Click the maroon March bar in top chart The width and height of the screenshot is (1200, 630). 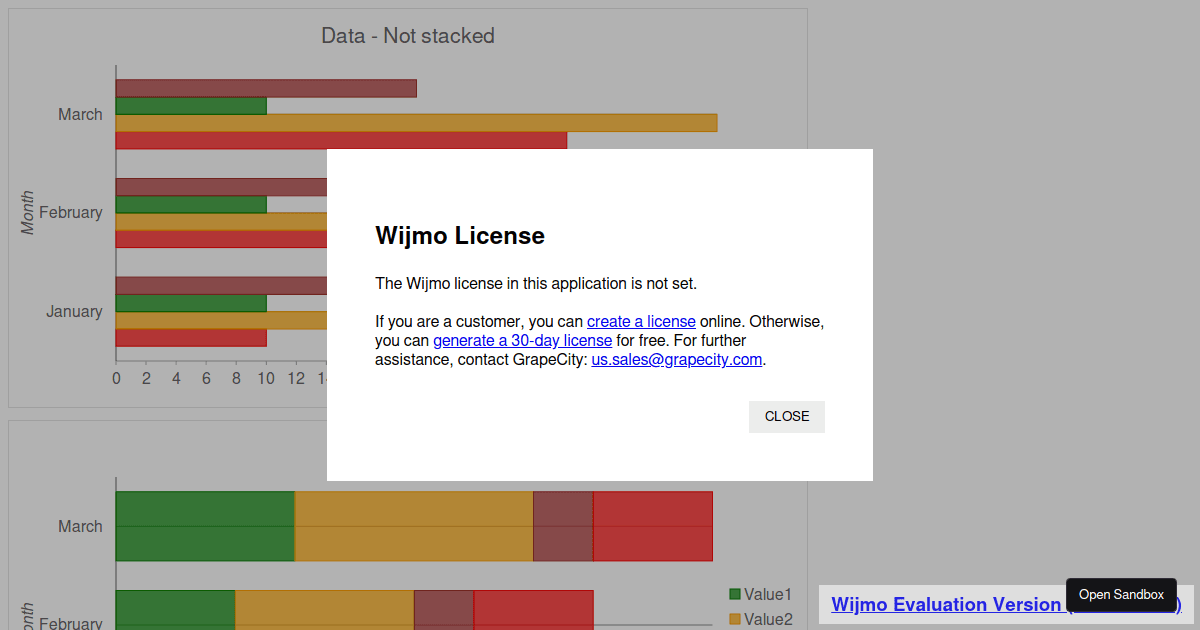[265, 89]
